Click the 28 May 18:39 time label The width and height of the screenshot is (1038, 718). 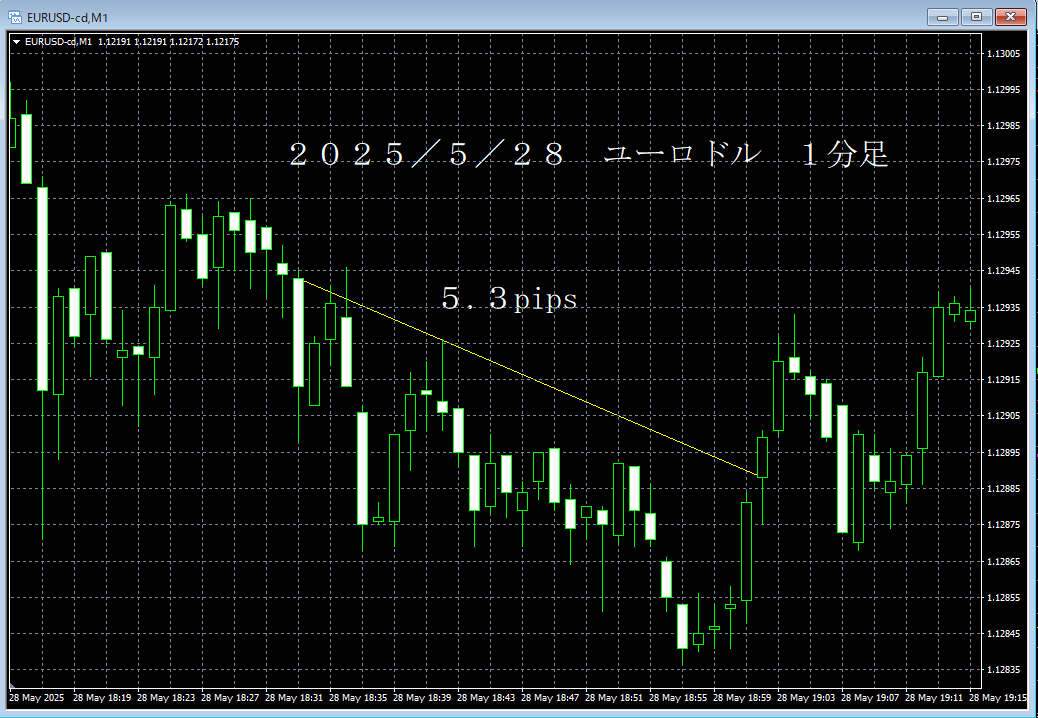tap(422, 697)
